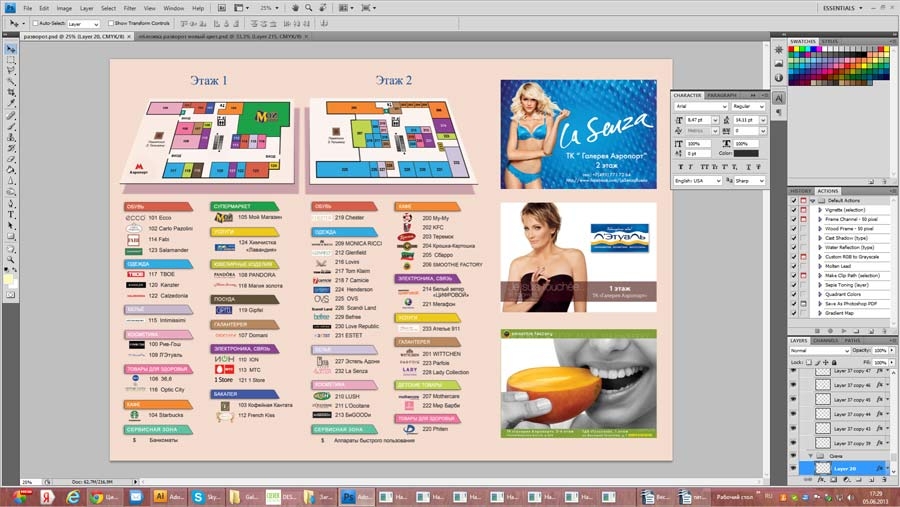
Task: Open the Essentials workspace switcher
Action: [842, 8]
